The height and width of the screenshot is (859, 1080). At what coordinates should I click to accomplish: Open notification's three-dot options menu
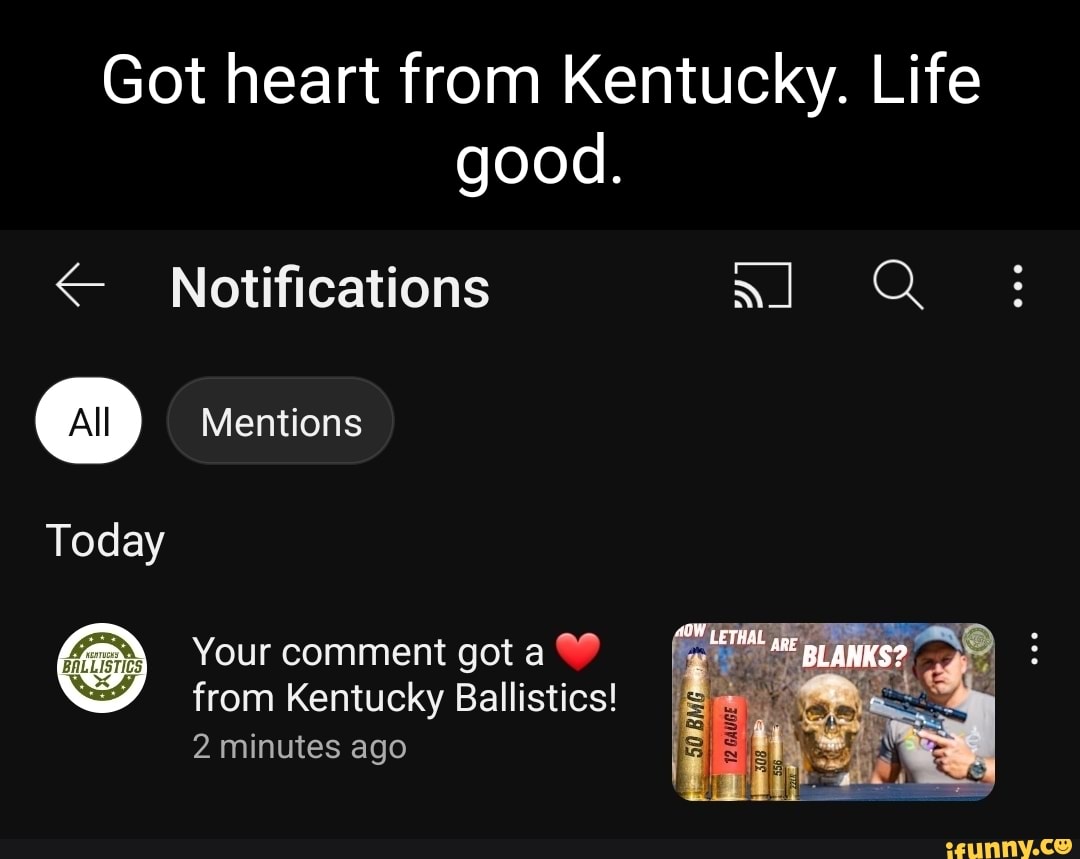pyautogui.click(x=1034, y=649)
